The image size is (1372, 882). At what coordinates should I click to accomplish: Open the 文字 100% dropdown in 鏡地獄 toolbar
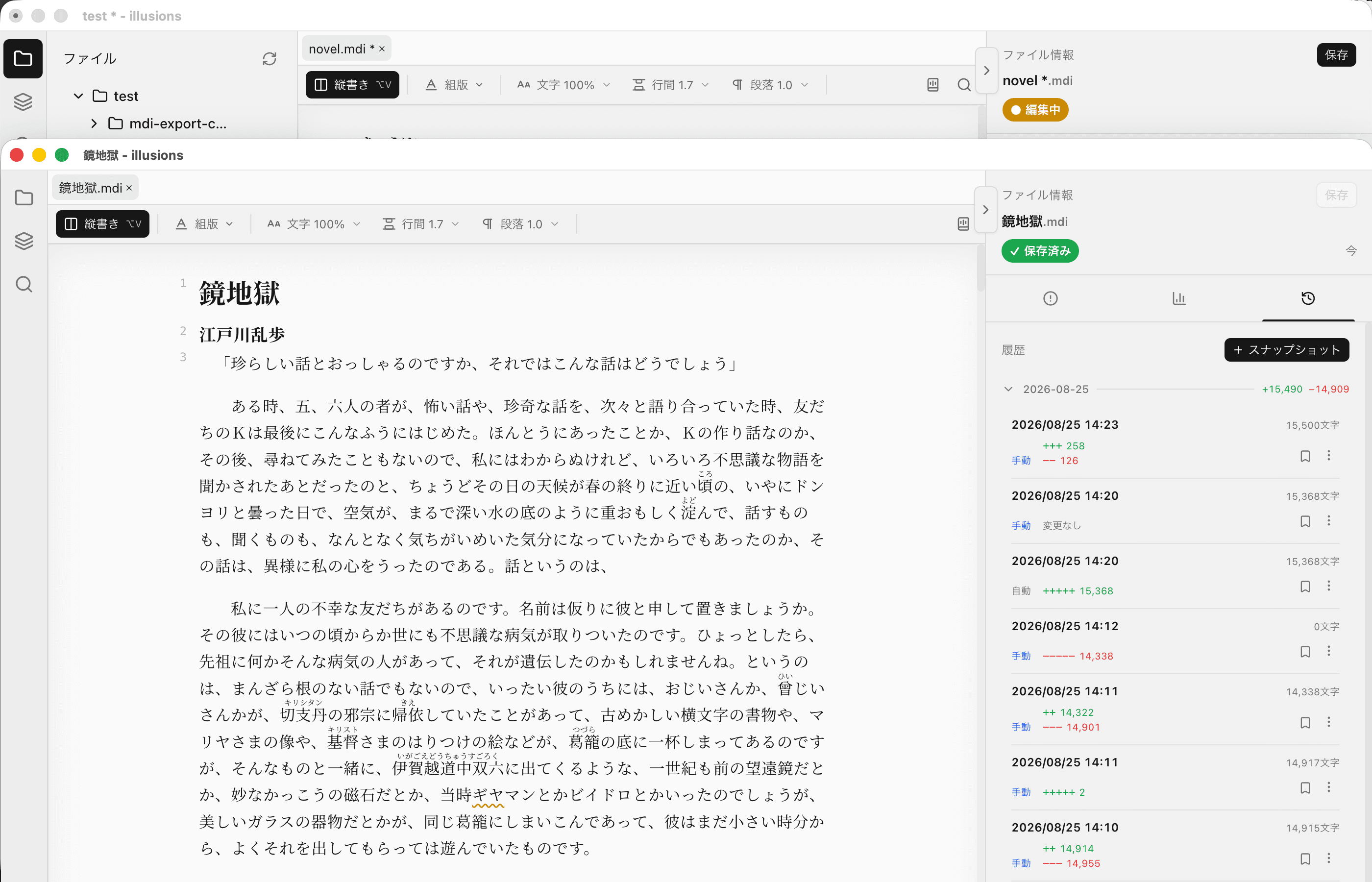point(313,224)
